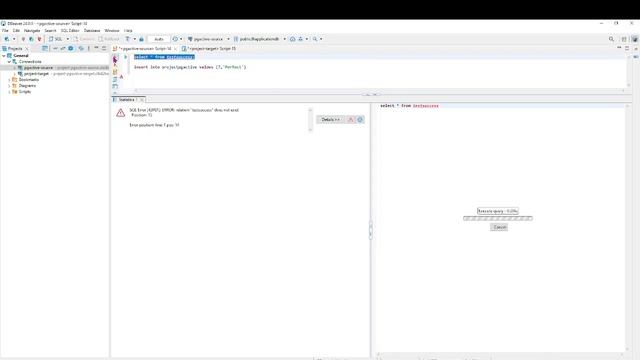Click the red warning icon next to Details
The width and height of the screenshot is (640, 360).
pos(350,120)
